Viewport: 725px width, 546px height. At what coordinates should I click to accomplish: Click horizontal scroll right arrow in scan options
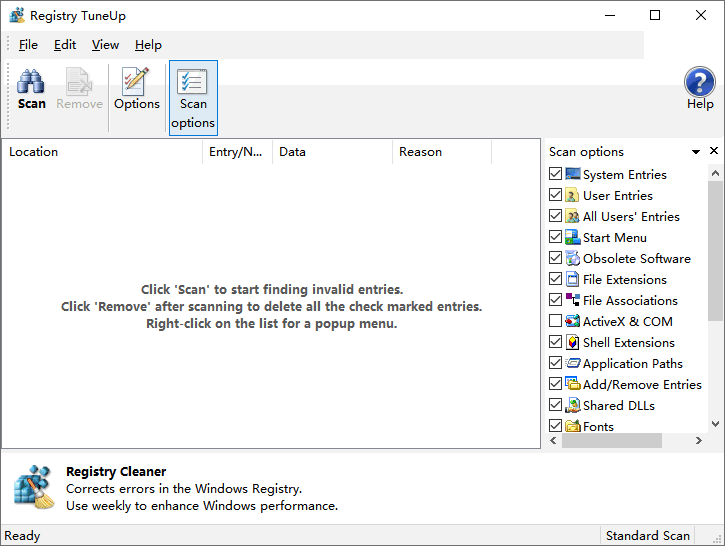[699, 441]
